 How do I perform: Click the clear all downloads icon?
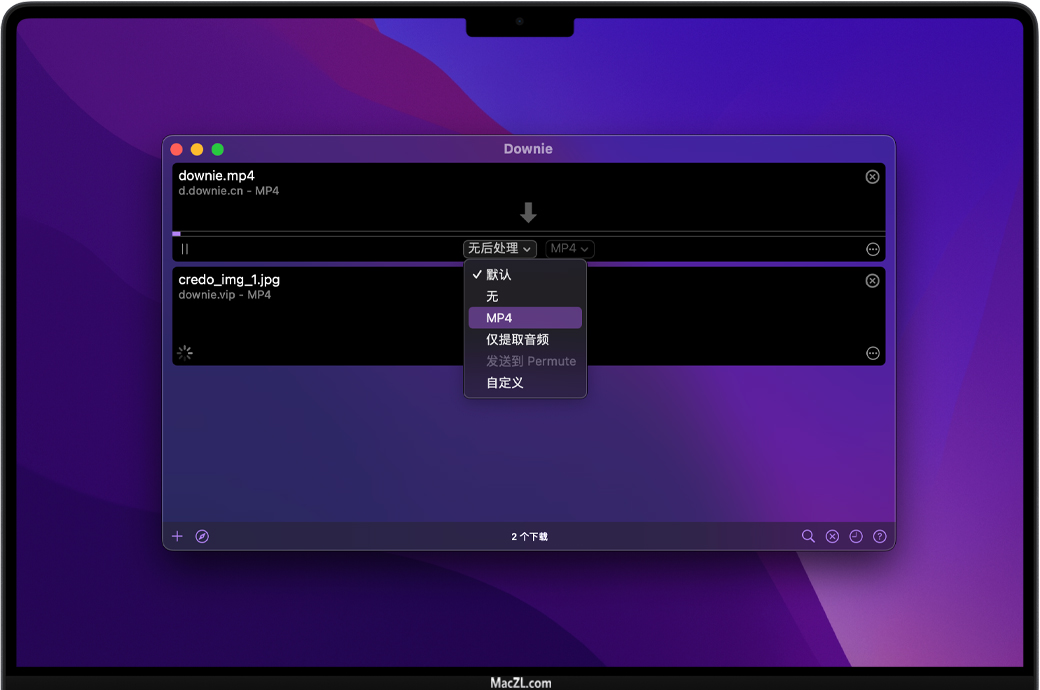tap(832, 536)
